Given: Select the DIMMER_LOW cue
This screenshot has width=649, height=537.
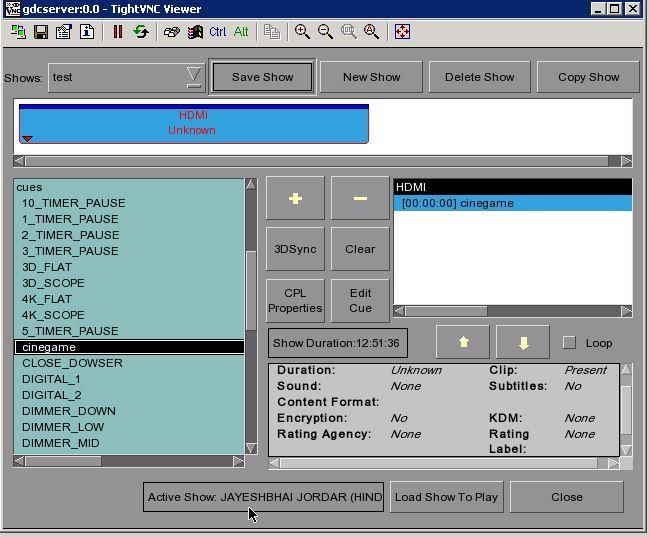Looking at the screenshot, I should [129, 427].
